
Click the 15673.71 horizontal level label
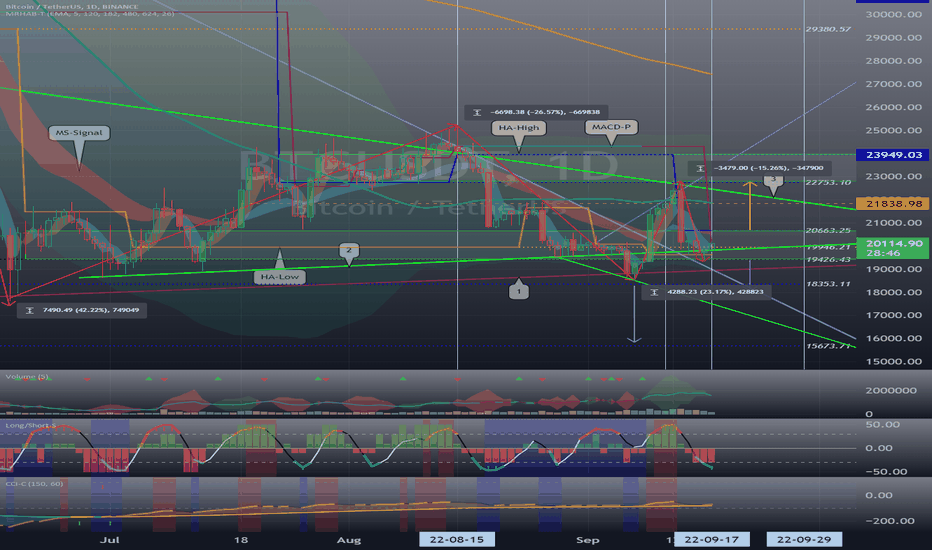point(828,346)
